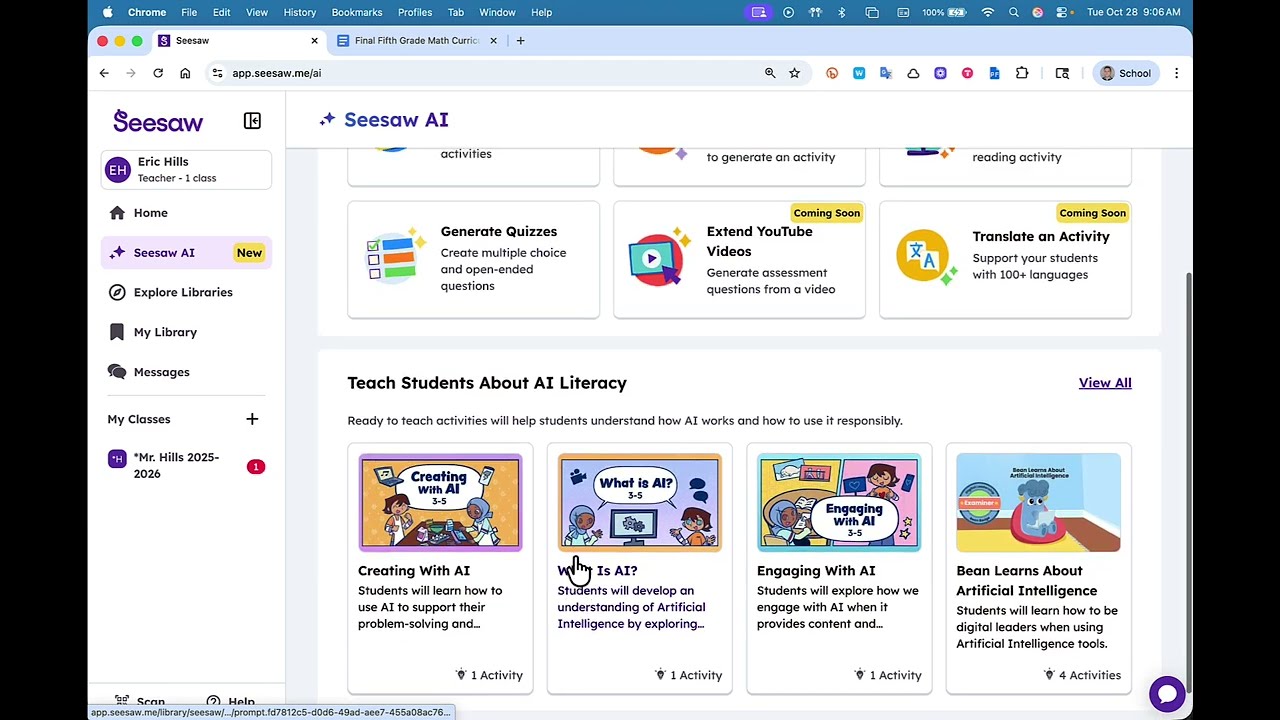Select Seesaw AI in sidebar
Image resolution: width=1280 pixels, height=720 pixels.
pyautogui.click(x=186, y=253)
